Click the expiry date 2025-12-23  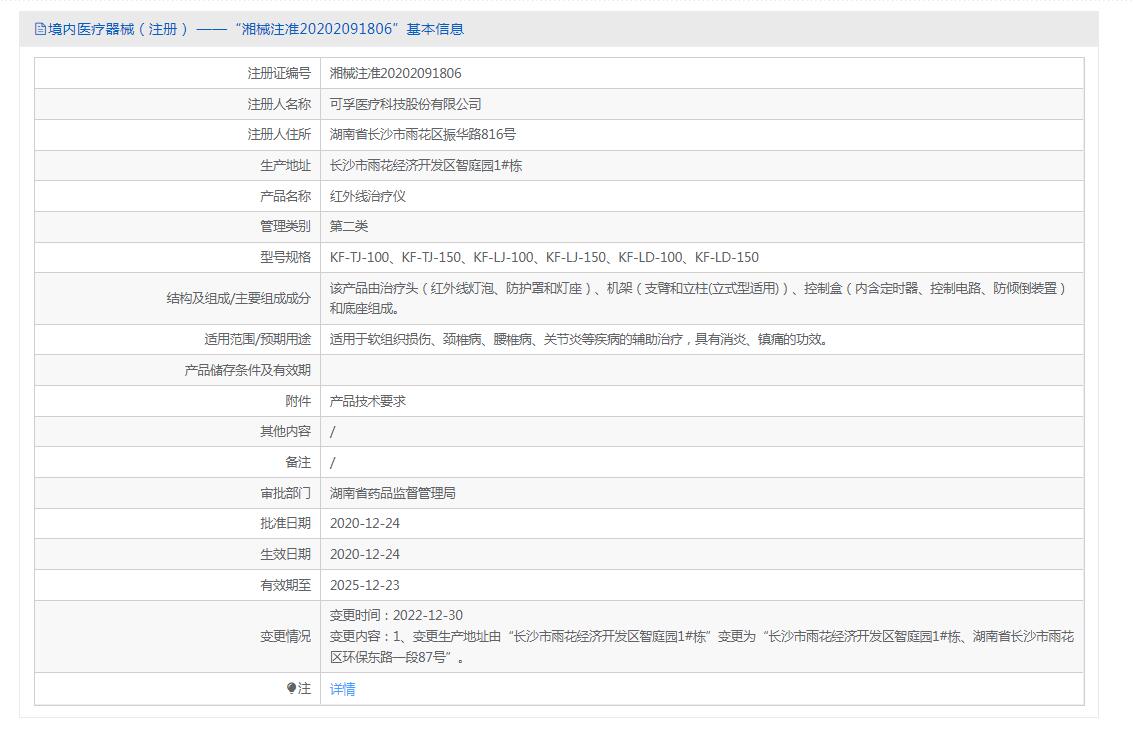[x=365, y=585]
